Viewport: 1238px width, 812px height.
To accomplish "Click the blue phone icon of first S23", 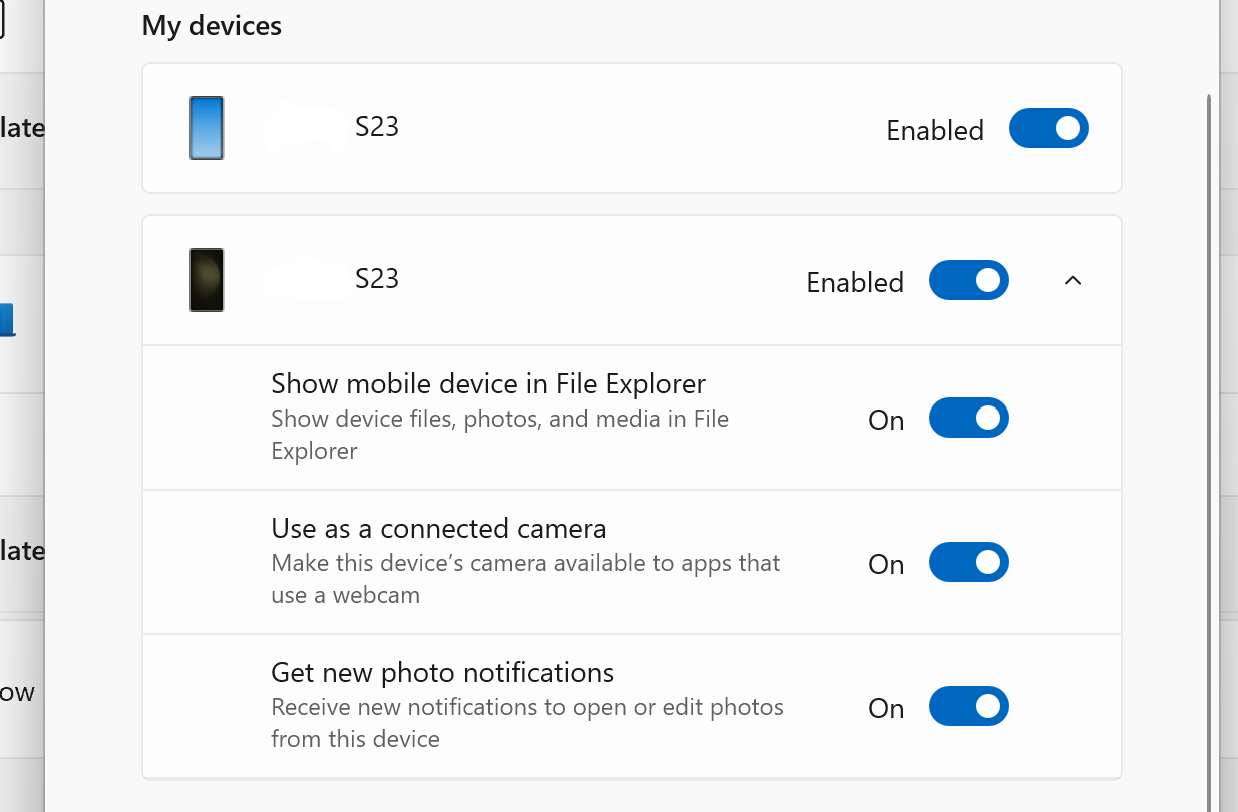I will point(206,128).
